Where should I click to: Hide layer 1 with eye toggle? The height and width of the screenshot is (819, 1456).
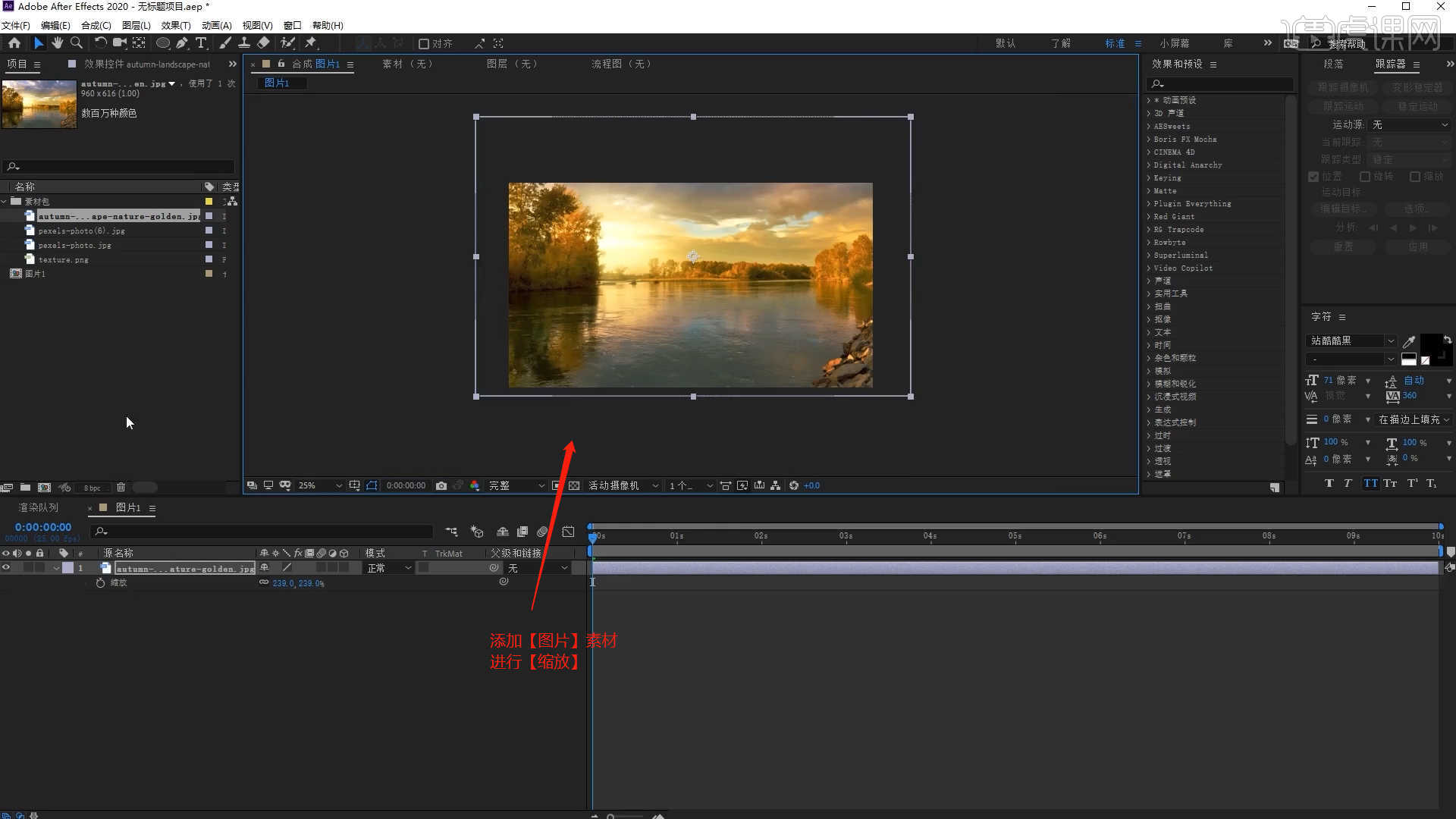[x=6, y=567]
